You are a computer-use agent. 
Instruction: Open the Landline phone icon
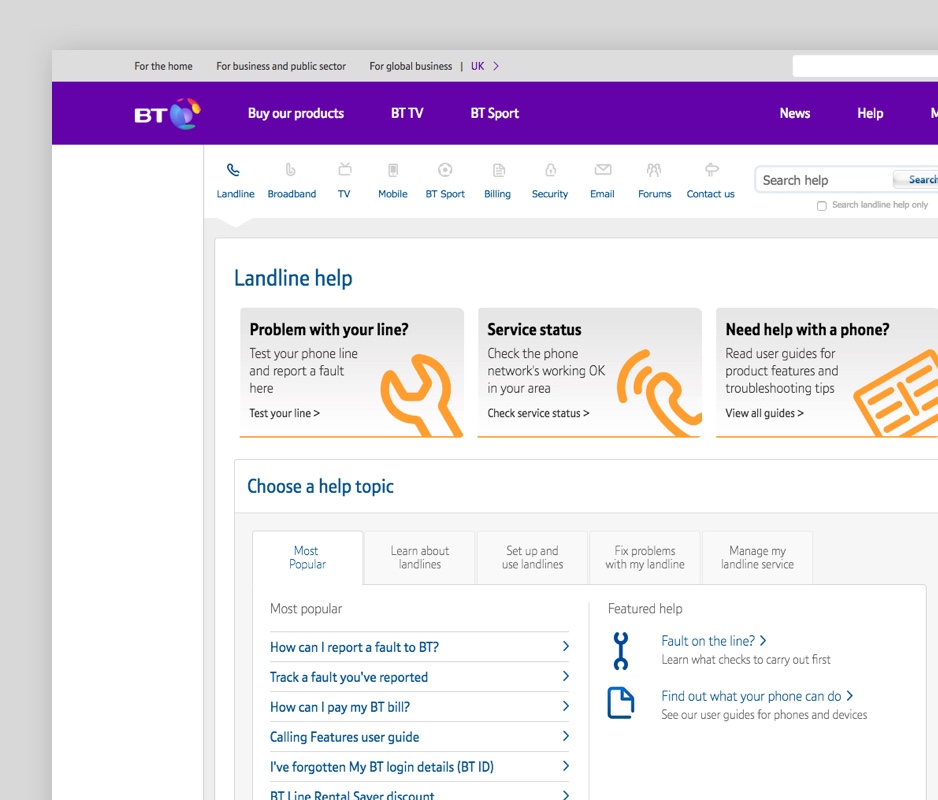click(x=234, y=171)
